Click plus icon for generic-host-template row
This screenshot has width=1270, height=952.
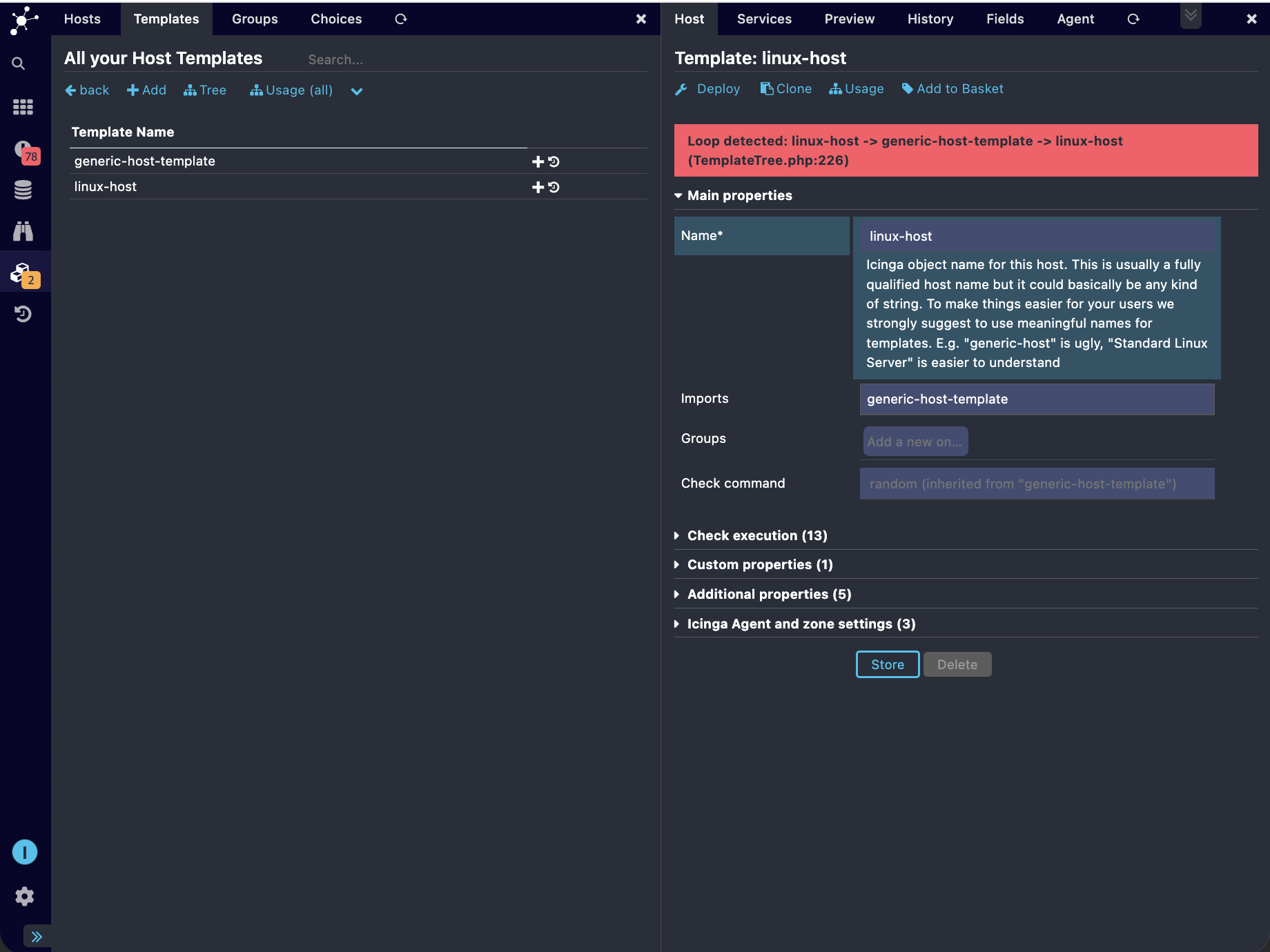coord(538,161)
